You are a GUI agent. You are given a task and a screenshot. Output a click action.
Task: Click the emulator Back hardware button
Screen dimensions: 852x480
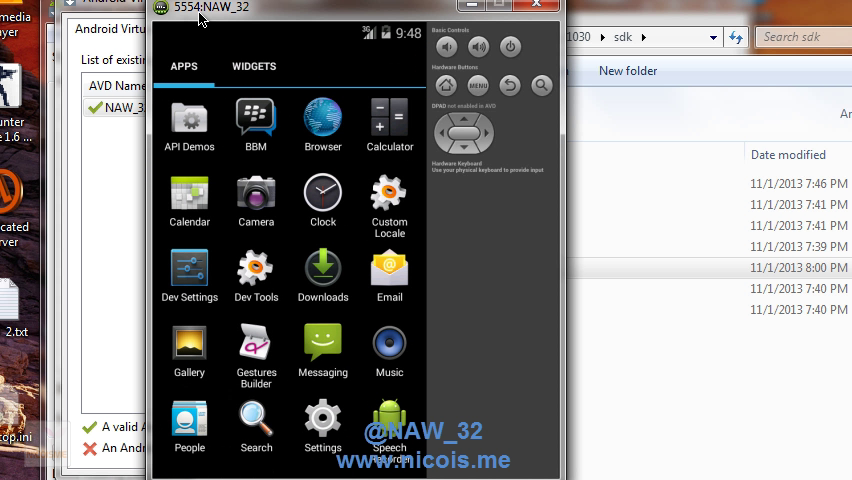(510, 85)
